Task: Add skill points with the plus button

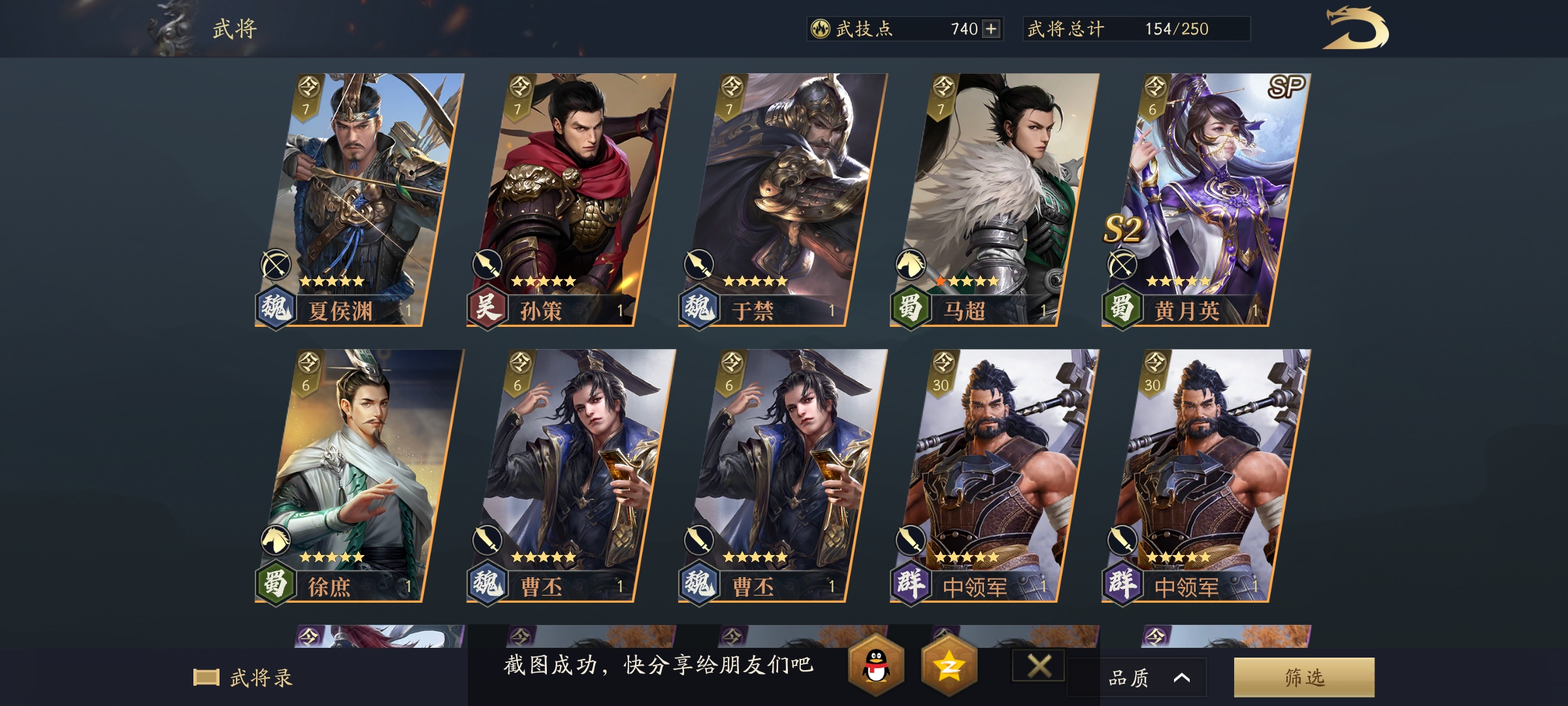Action: [x=991, y=29]
